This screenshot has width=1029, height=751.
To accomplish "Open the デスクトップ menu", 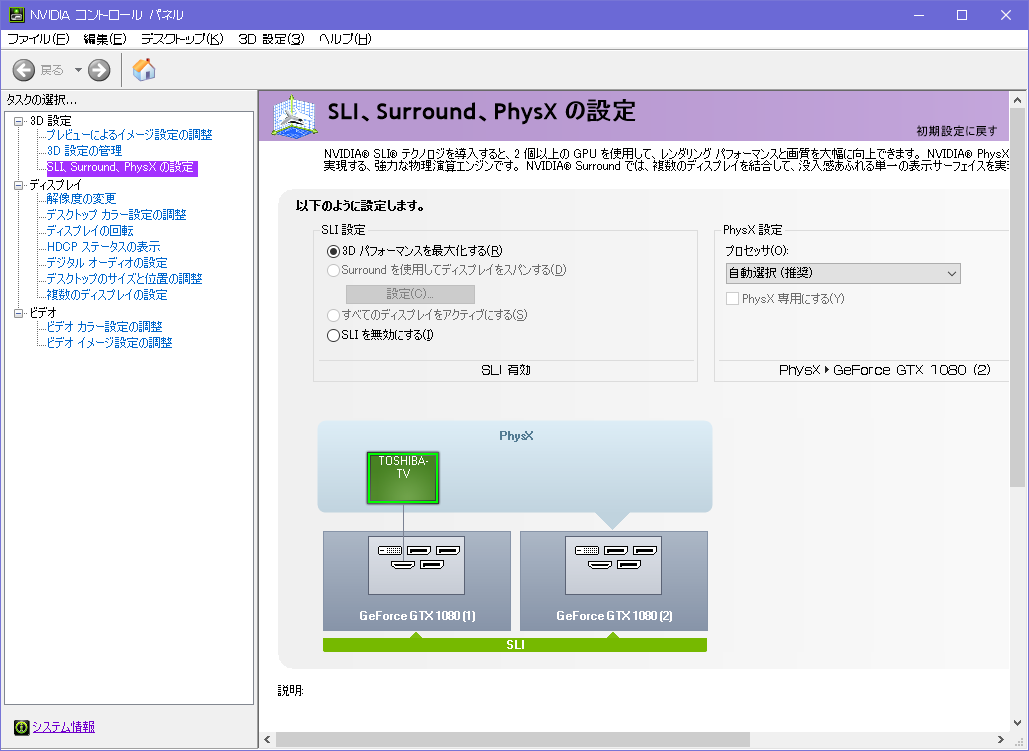I will tap(182, 39).
